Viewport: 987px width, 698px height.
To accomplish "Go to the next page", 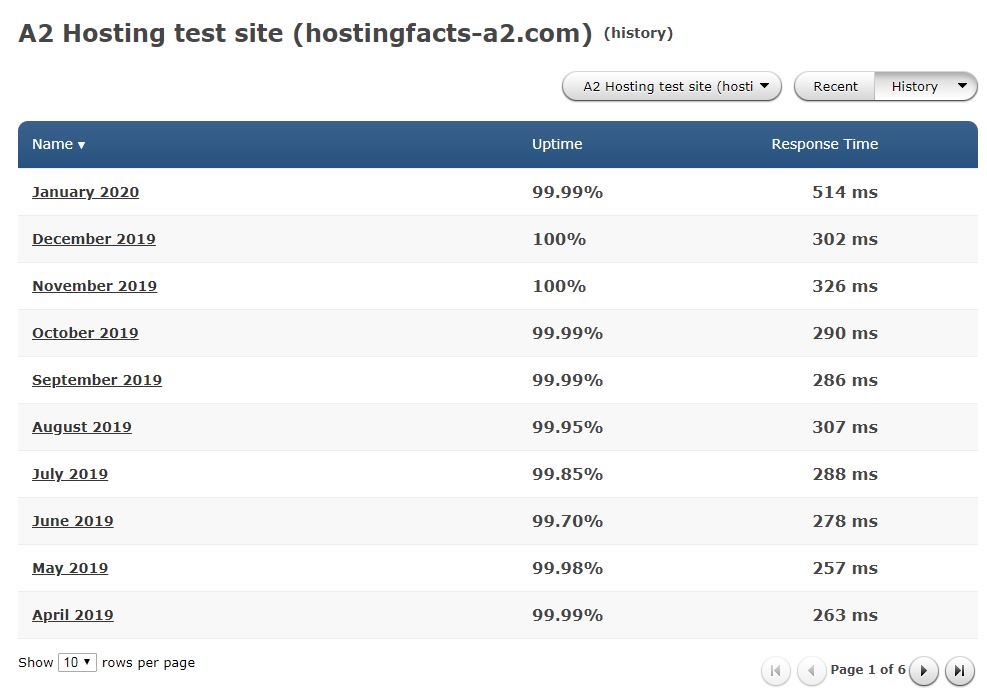I will point(923,671).
